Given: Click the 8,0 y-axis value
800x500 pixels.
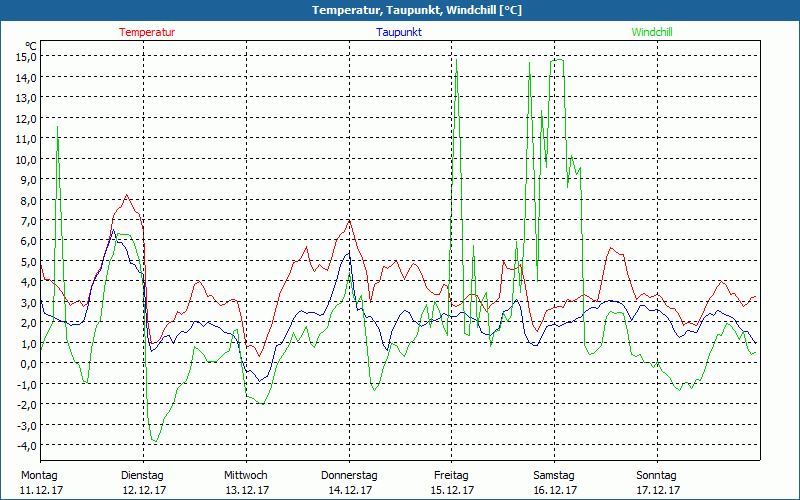Looking at the screenshot, I should (29, 200).
